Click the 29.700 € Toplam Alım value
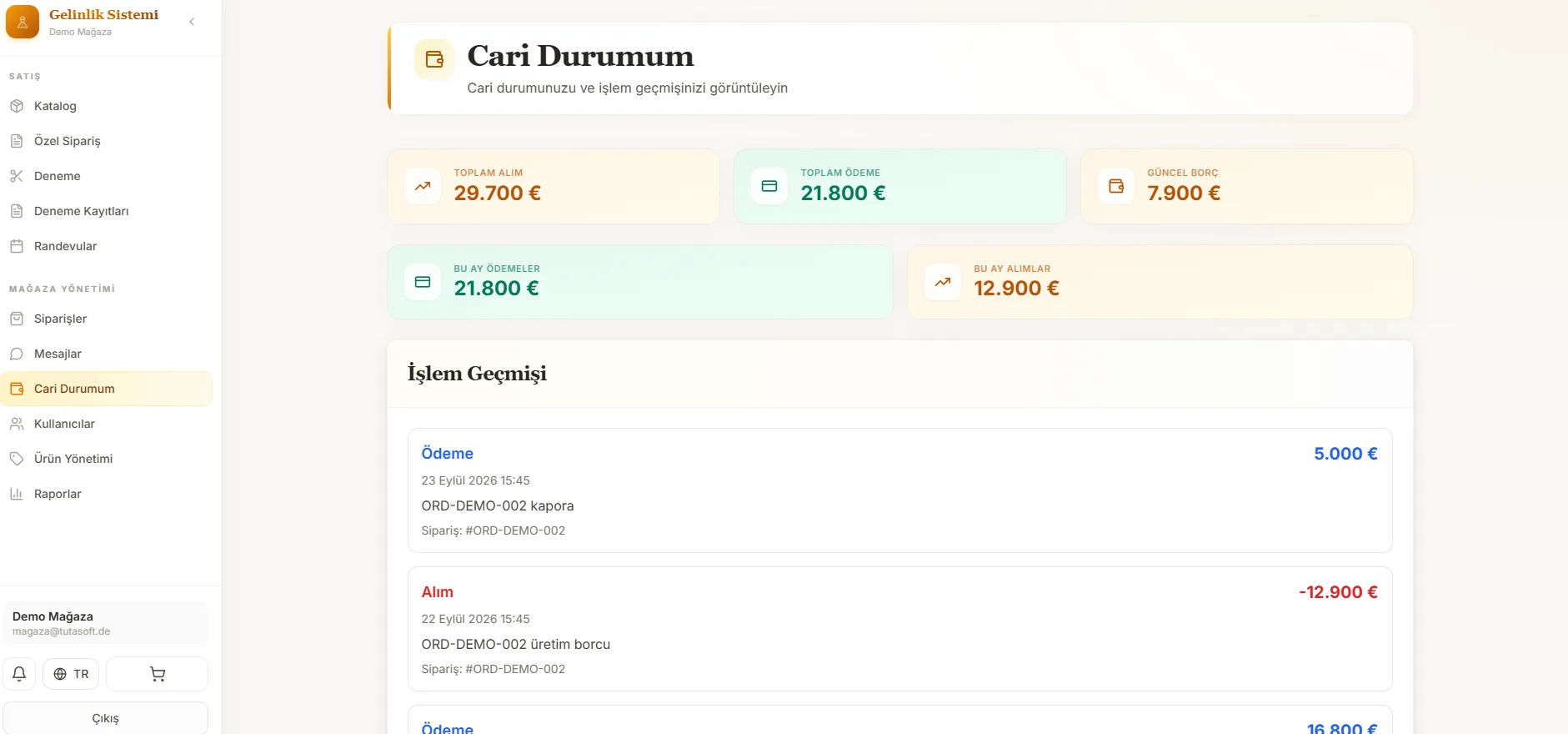The height and width of the screenshot is (734, 1568). [498, 194]
